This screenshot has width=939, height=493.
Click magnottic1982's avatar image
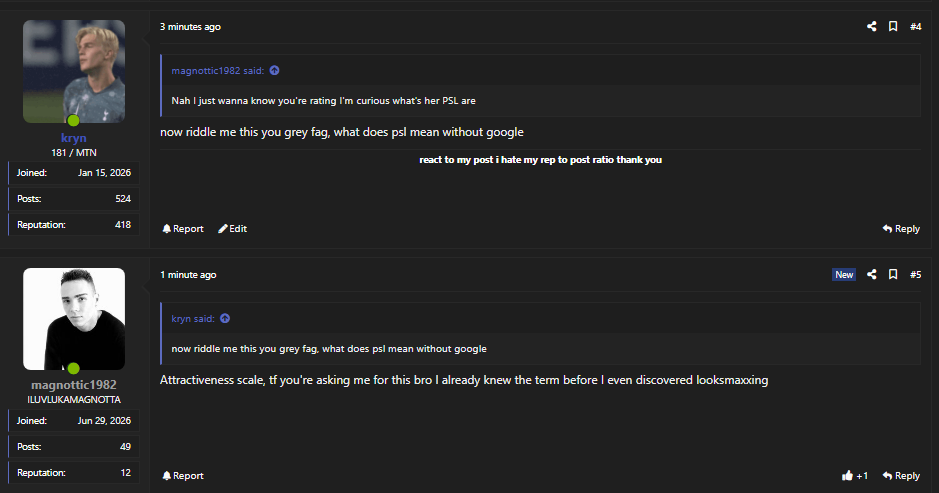74,319
